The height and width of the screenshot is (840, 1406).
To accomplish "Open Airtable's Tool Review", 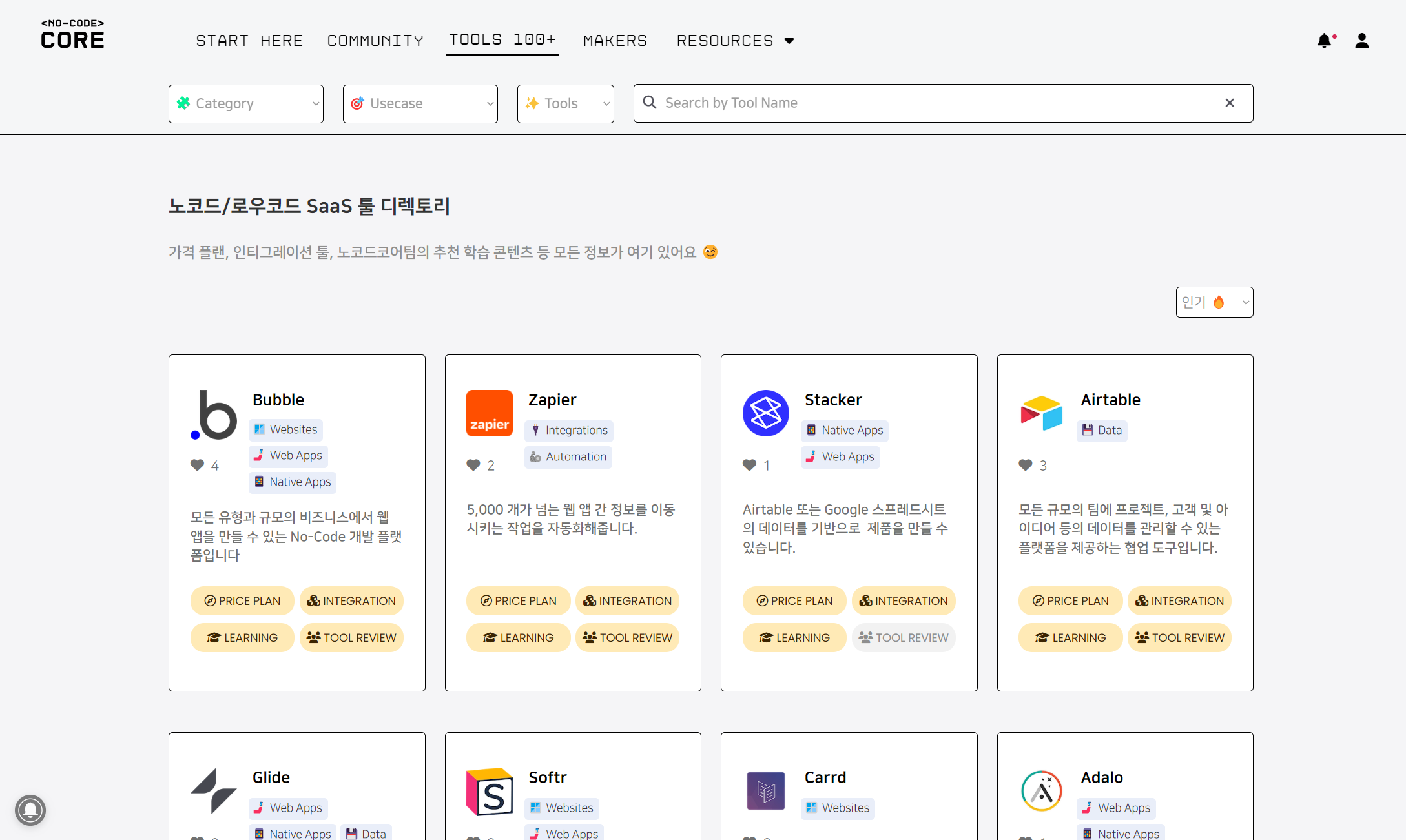I will pos(1179,637).
